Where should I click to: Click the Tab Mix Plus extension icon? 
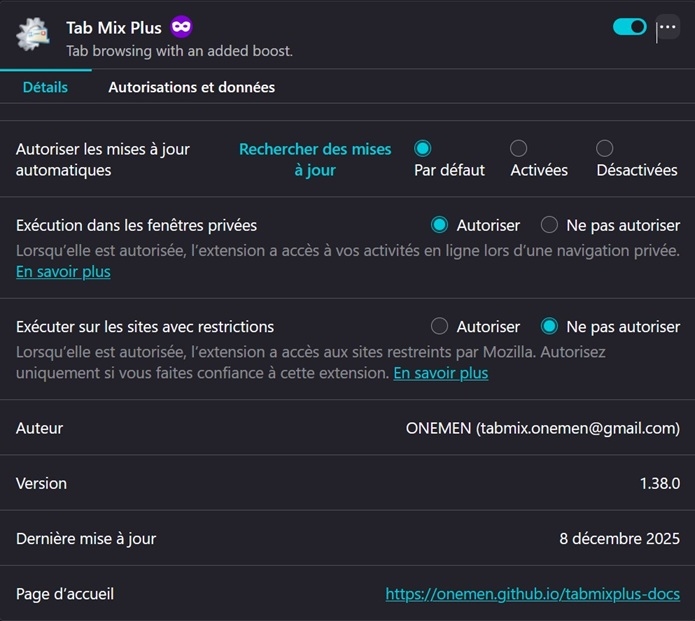click(33, 33)
